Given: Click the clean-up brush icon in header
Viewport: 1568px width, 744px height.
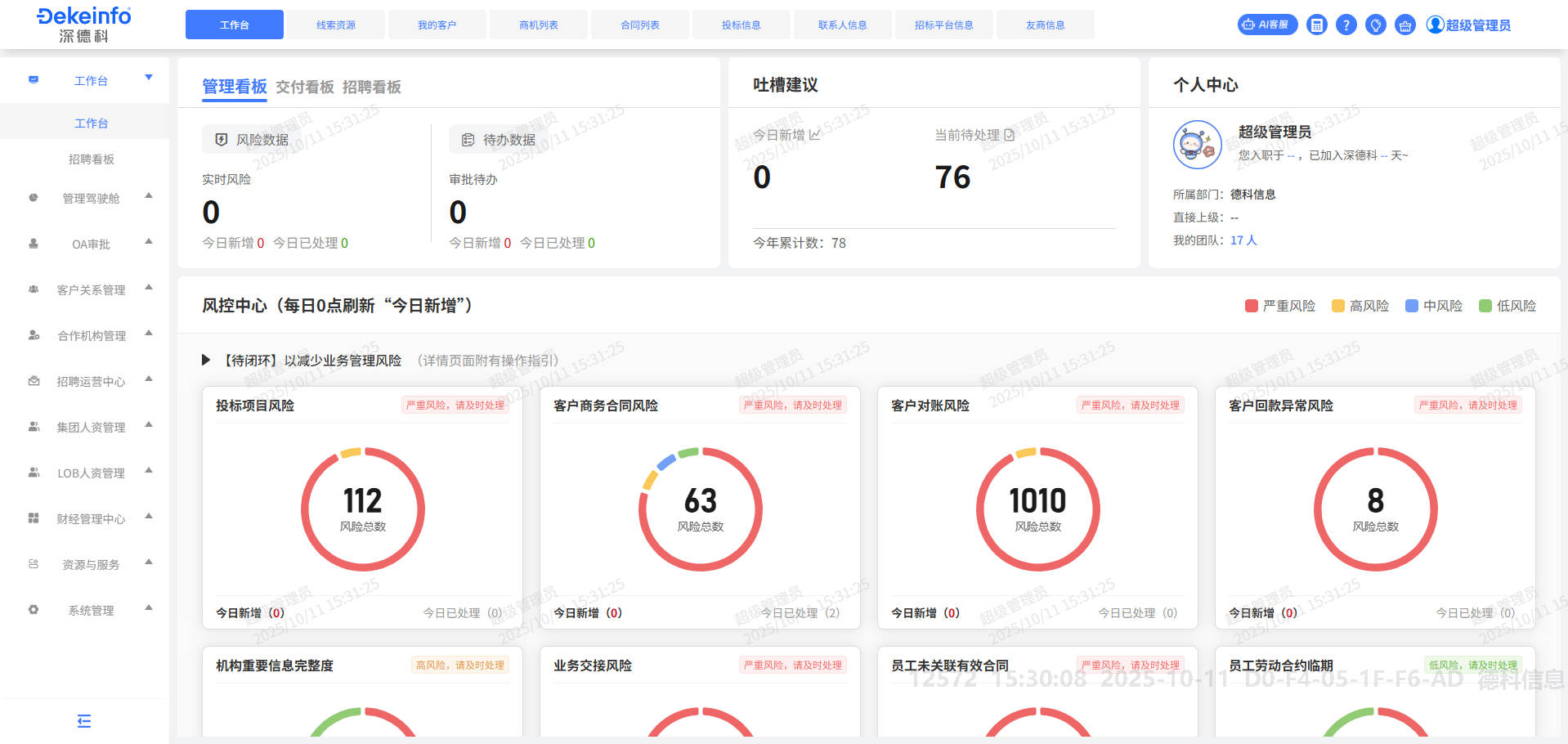Looking at the screenshot, I should click(x=1404, y=25).
